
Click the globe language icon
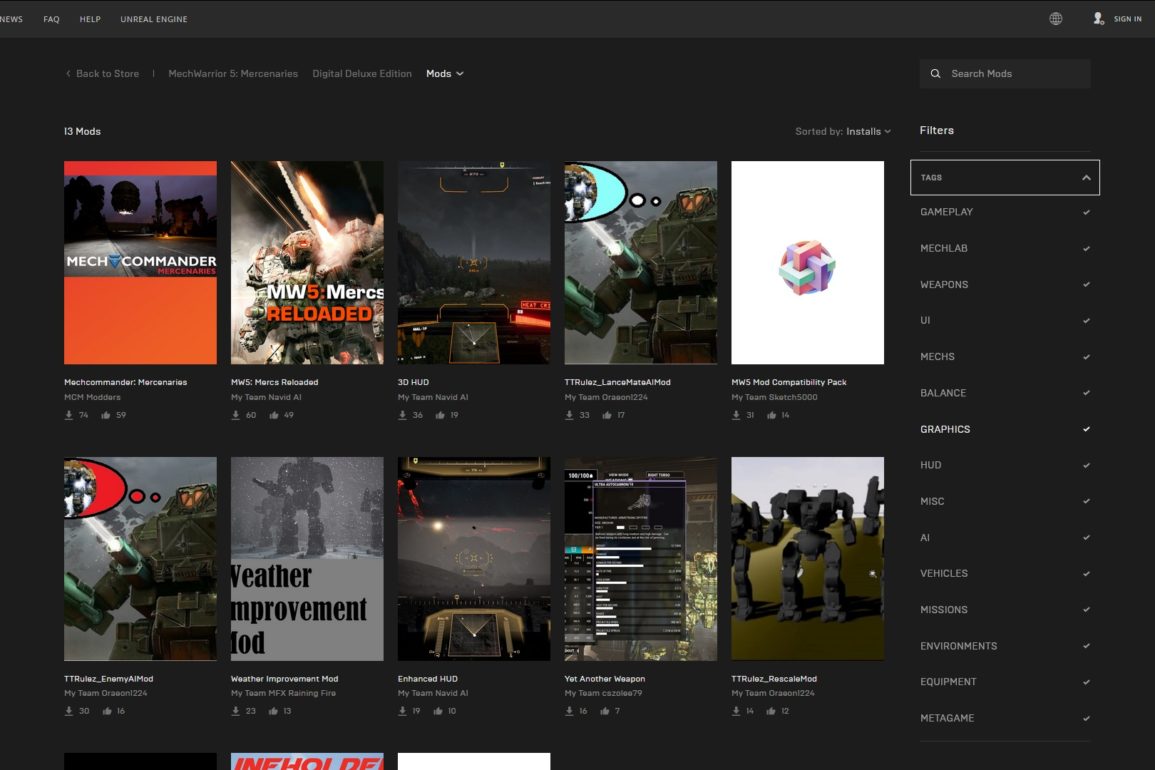pyautogui.click(x=1056, y=19)
